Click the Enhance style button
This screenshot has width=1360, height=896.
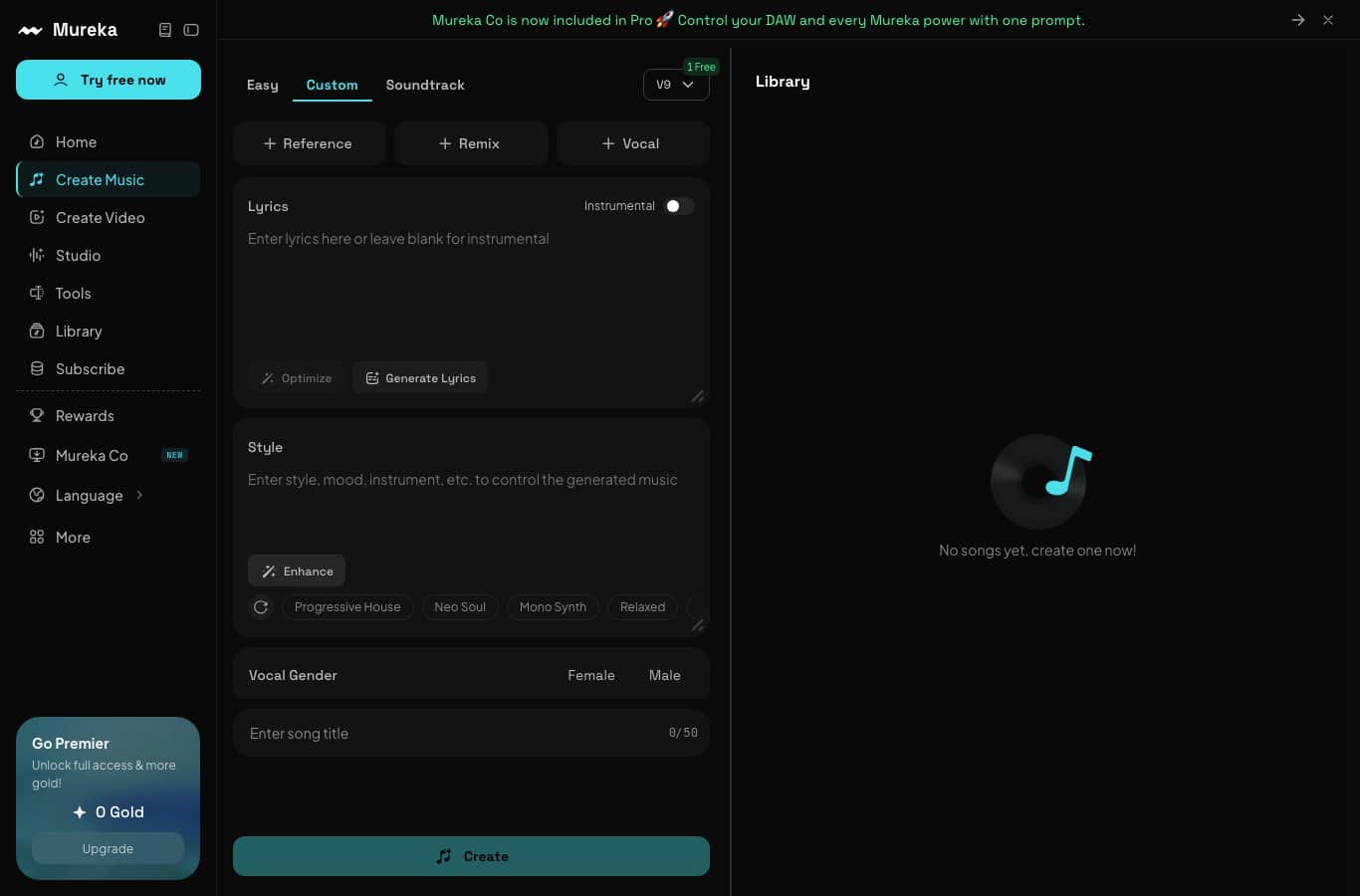tap(297, 571)
